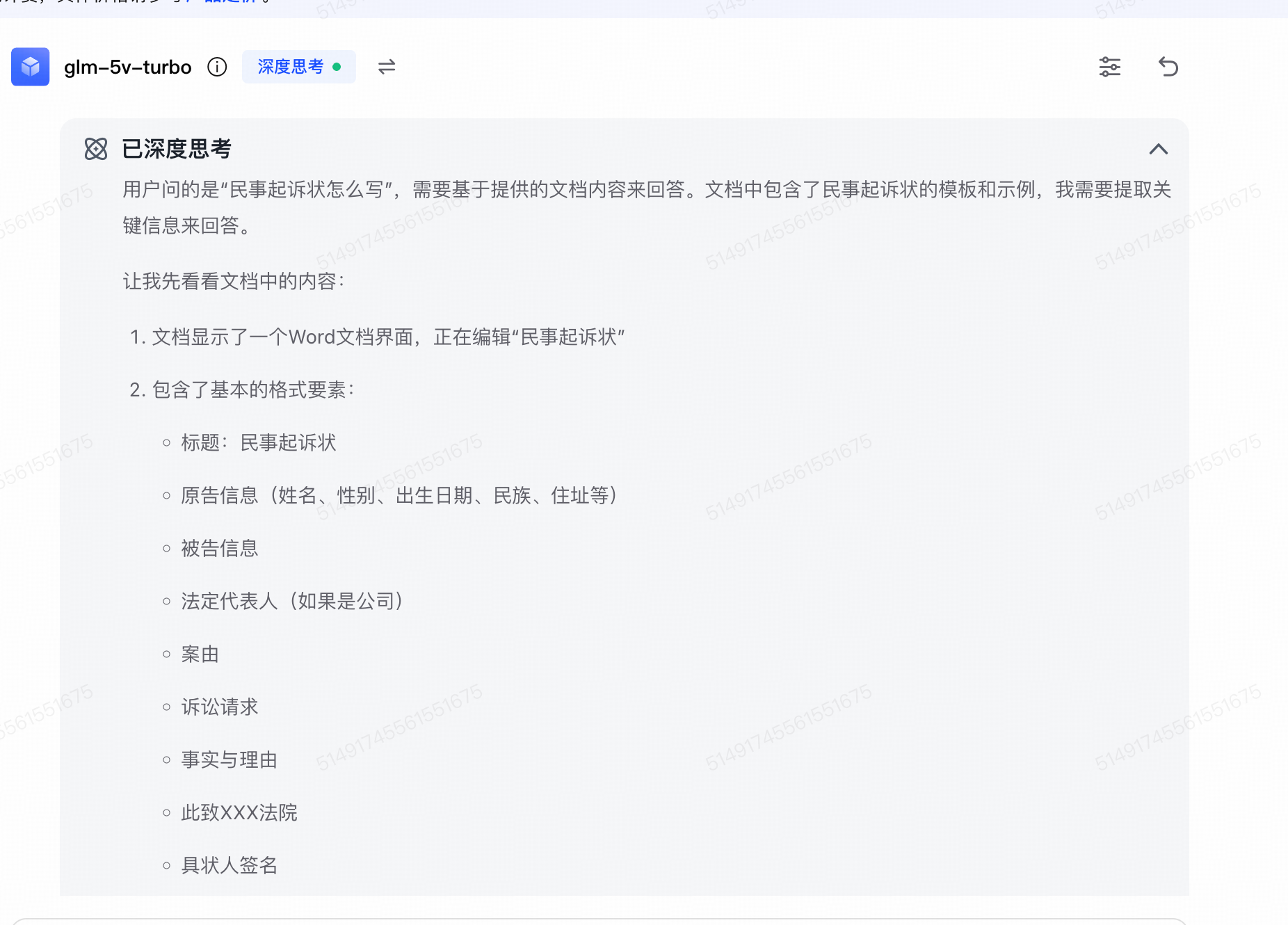This screenshot has height=925, width=1288.
Task: Open info icon beside glm-5v-turbo
Action: 217,67
